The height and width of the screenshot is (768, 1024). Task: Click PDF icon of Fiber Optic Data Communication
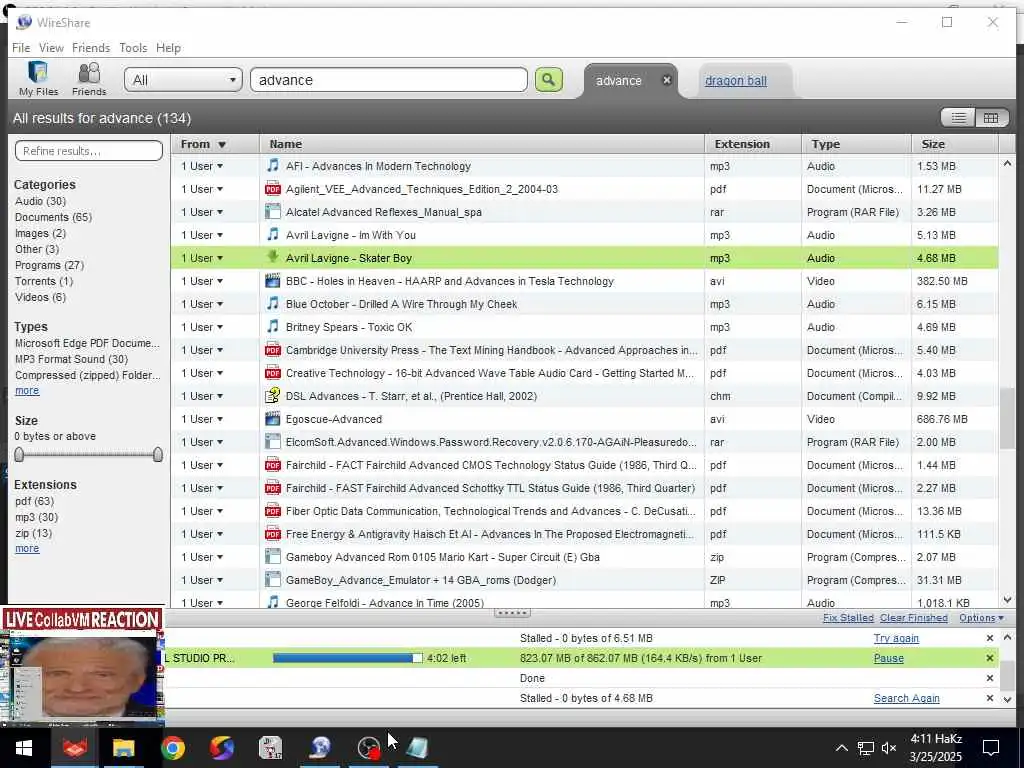point(273,511)
